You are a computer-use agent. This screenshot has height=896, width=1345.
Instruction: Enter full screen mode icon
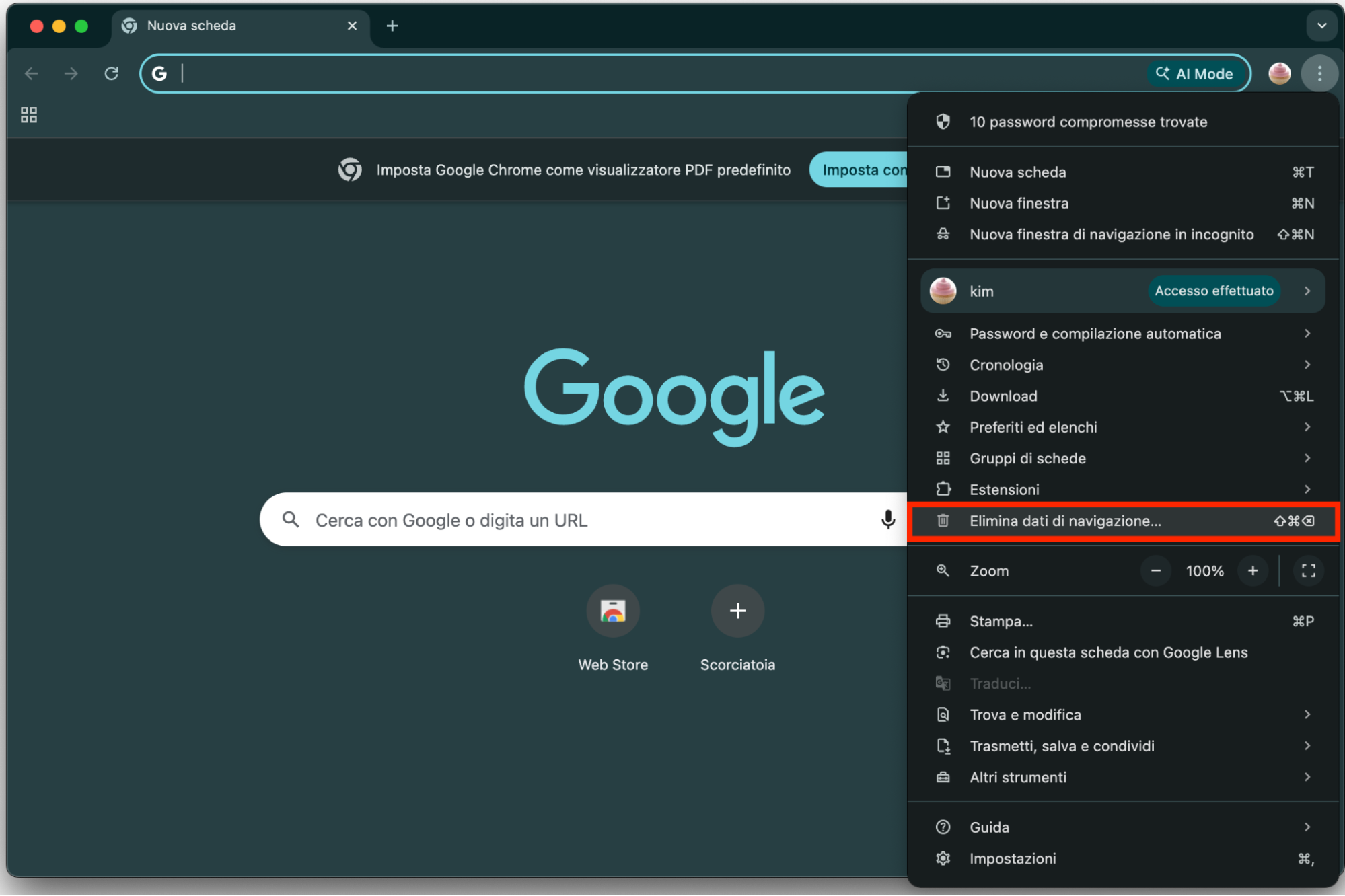coord(1308,571)
